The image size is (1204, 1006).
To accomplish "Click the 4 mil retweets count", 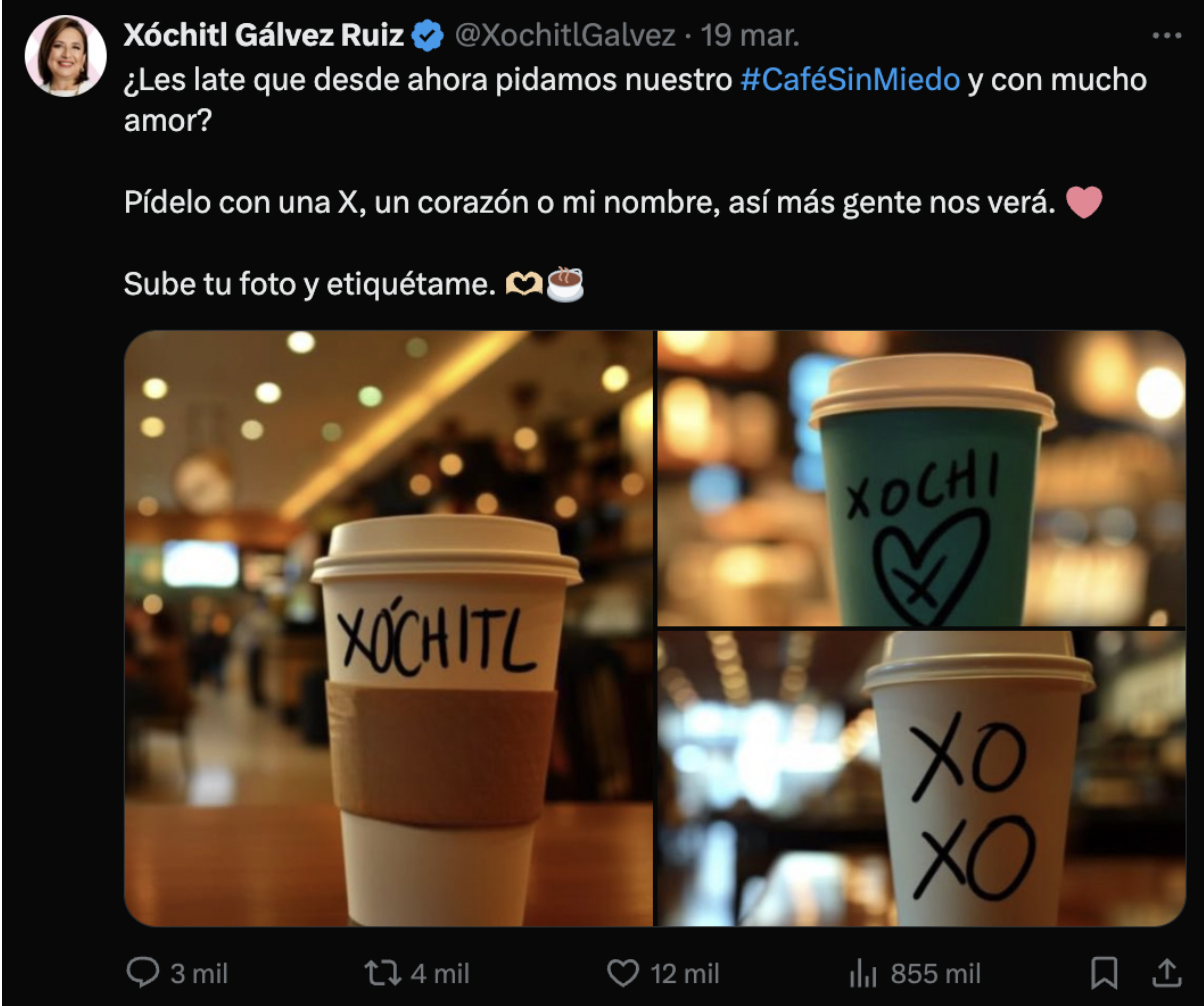I will [x=439, y=973].
